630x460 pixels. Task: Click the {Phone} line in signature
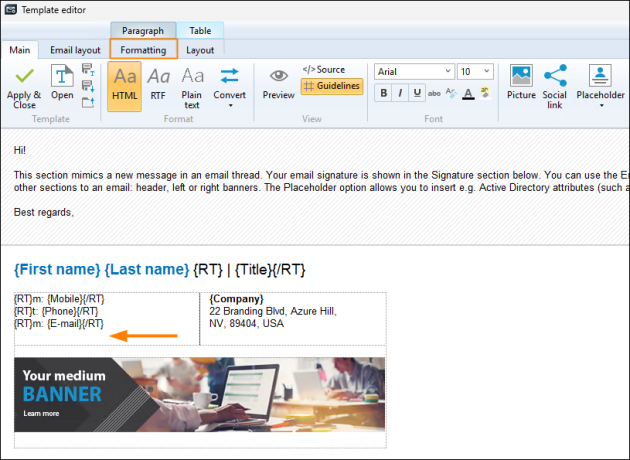[x=56, y=311]
